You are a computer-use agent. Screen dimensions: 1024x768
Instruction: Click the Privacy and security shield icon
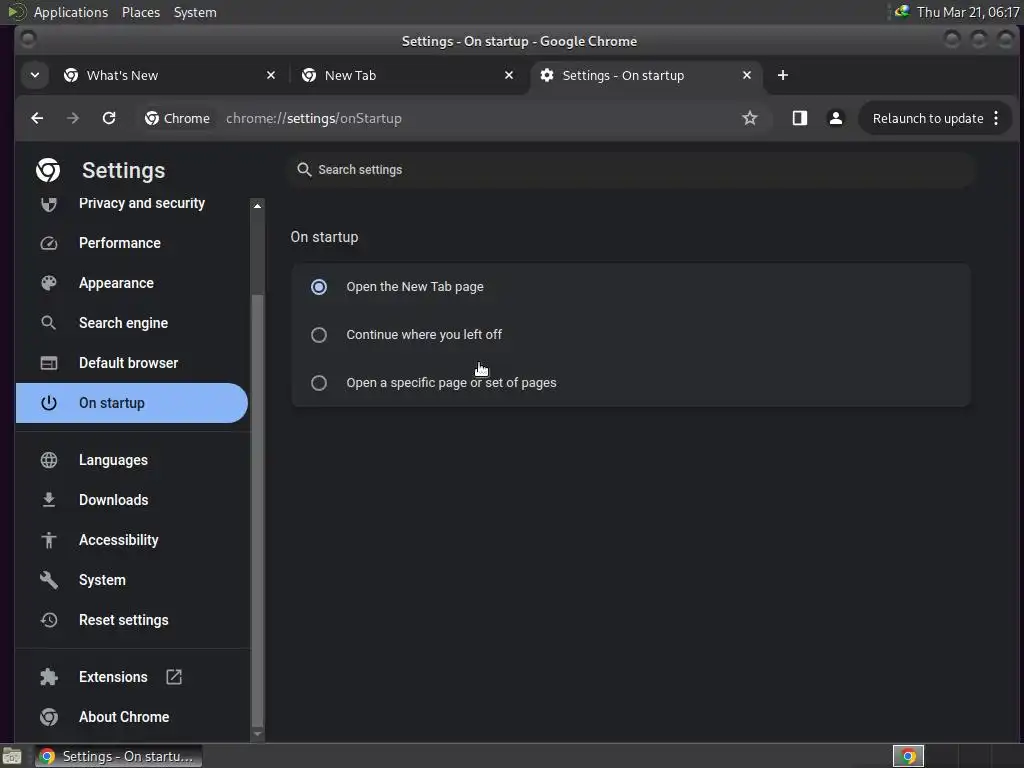pyautogui.click(x=49, y=204)
